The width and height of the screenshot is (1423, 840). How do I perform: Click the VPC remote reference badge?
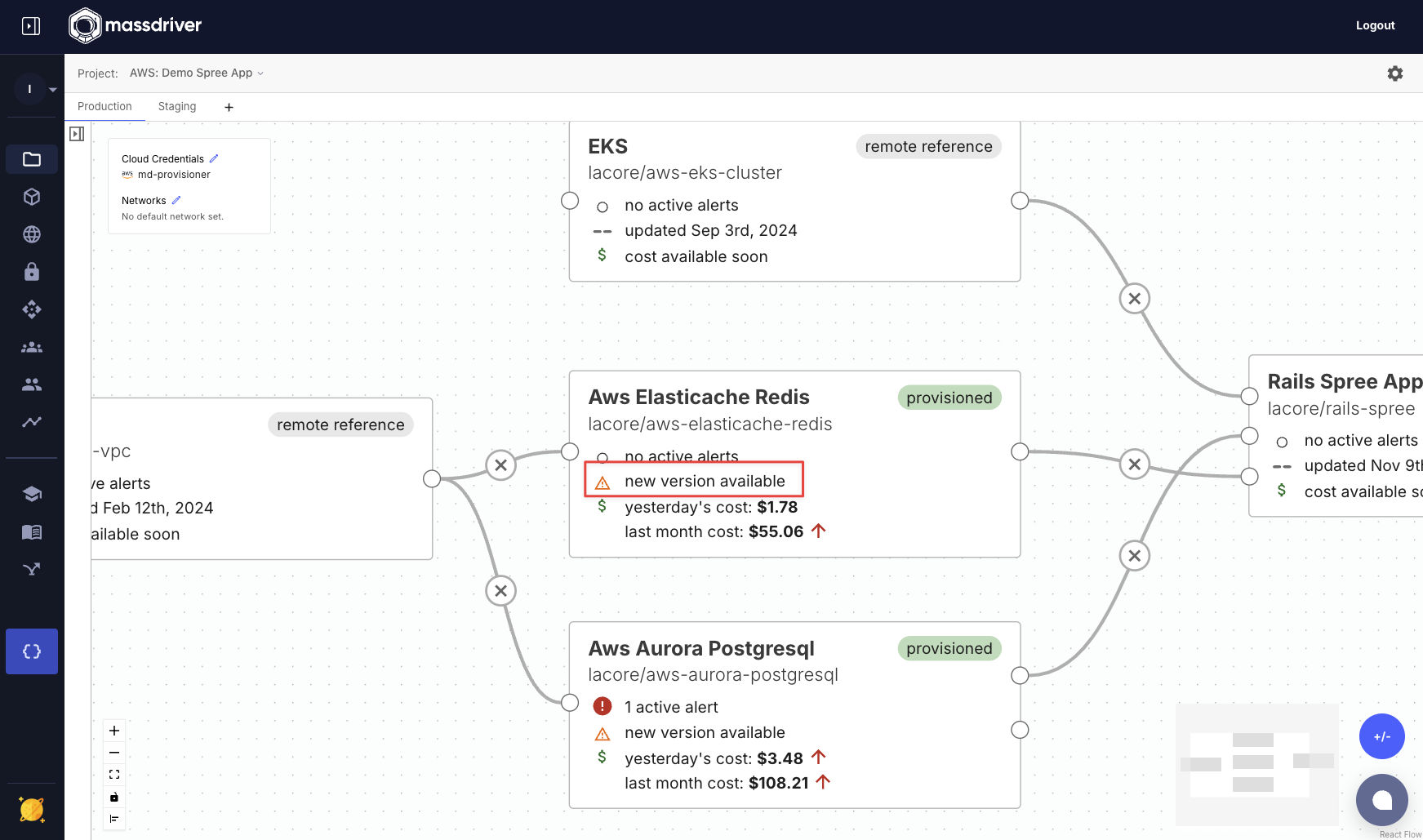(x=340, y=424)
